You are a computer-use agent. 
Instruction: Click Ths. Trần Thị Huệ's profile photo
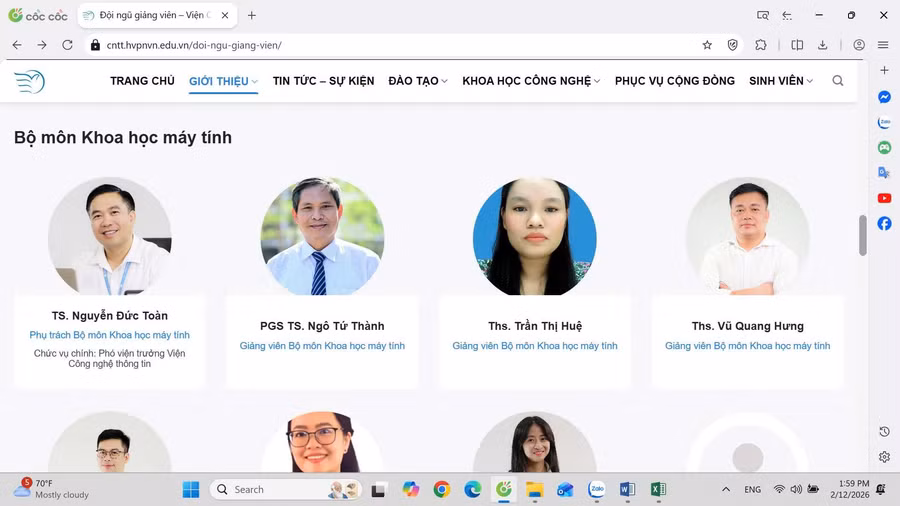(x=534, y=238)
